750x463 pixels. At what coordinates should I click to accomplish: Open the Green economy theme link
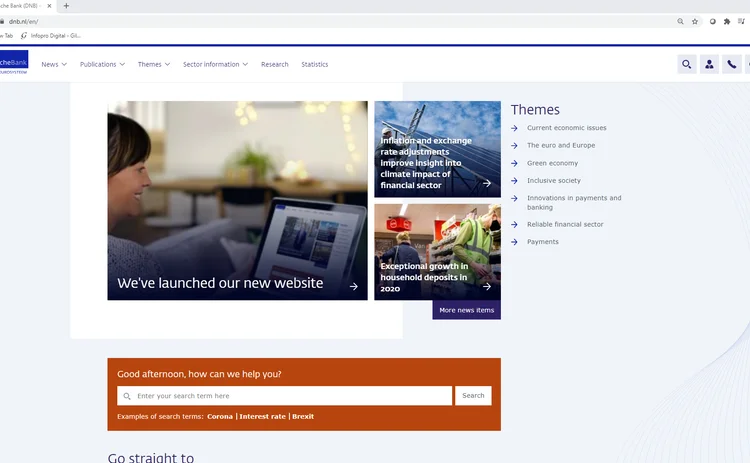[552, 163]
